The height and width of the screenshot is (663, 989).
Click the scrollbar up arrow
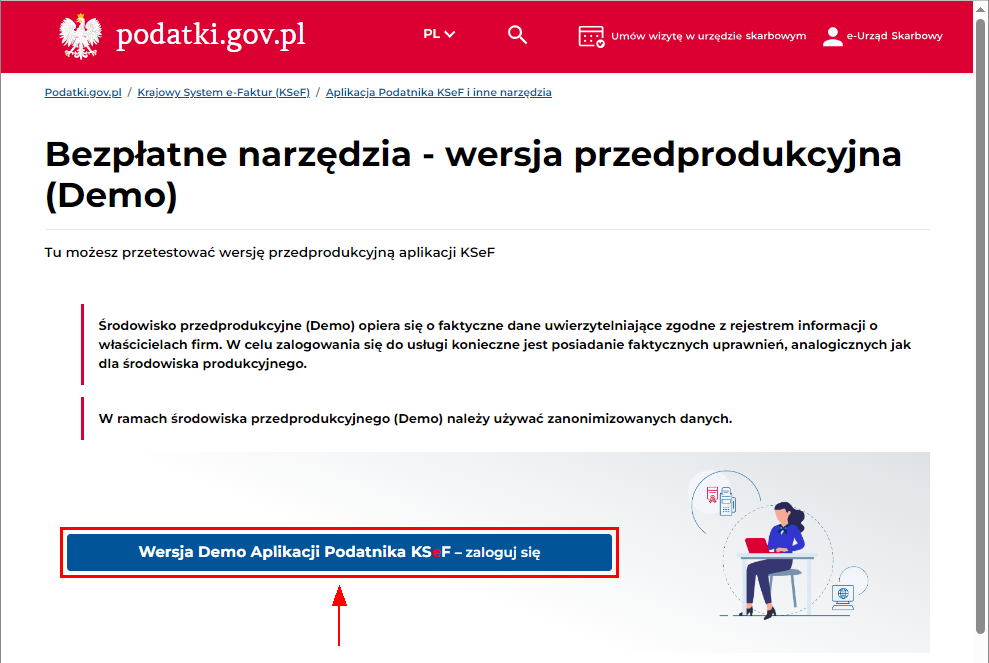981,8
